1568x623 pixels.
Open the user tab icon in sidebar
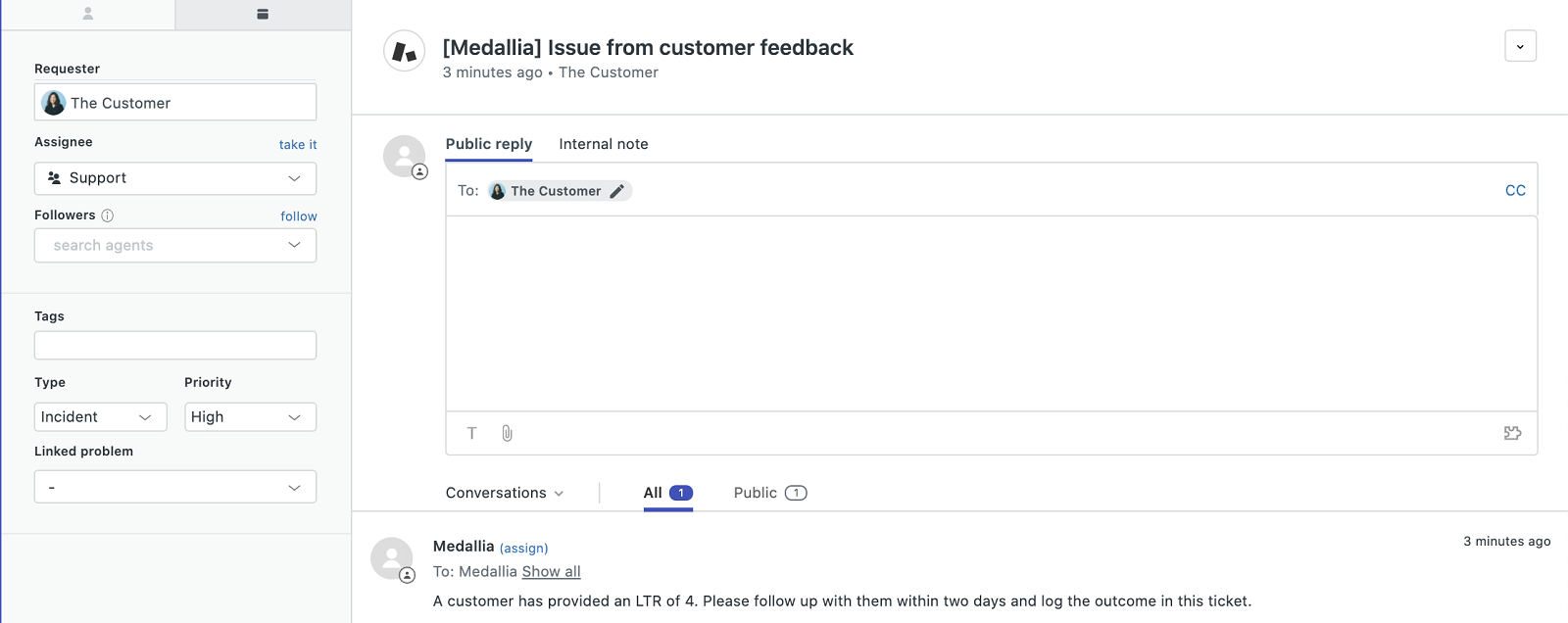point(88,14)
